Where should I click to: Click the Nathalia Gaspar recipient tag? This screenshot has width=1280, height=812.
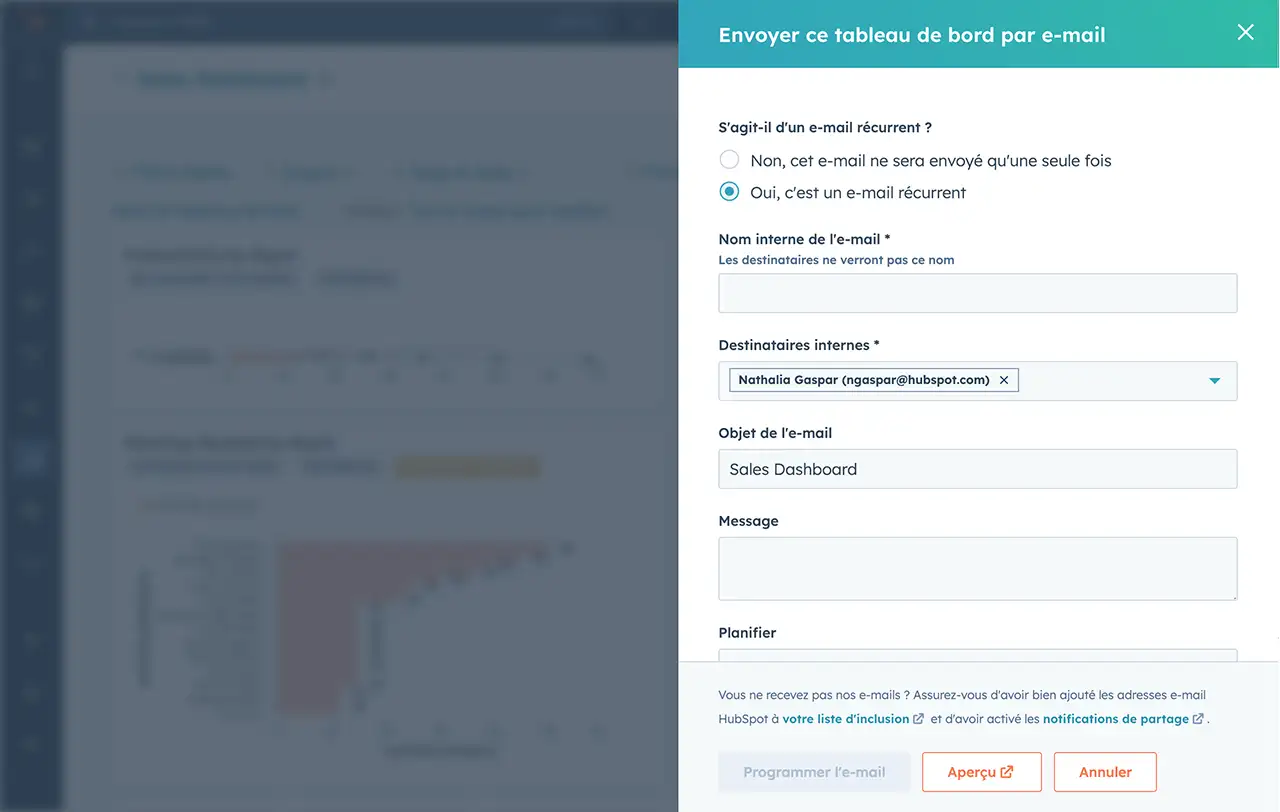863,380
